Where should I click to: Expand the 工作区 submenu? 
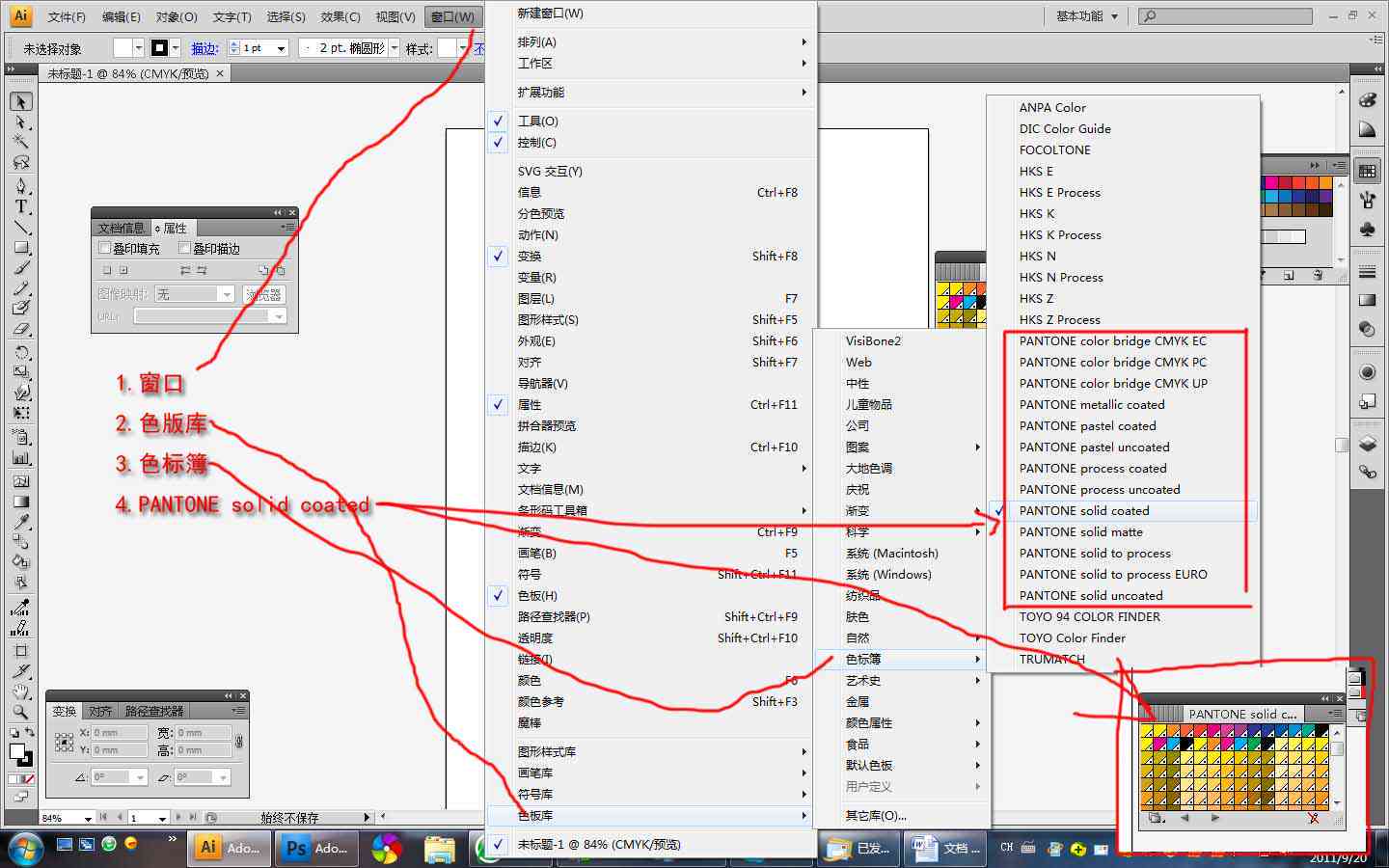click(650, 63)
